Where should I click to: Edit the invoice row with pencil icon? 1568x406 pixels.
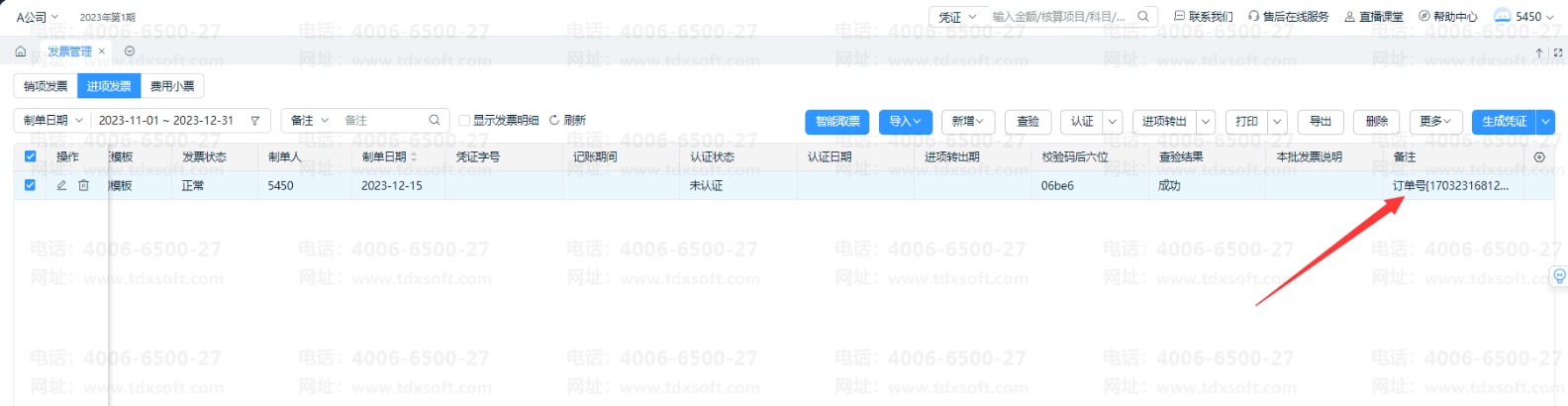click(x=61, y=185)
